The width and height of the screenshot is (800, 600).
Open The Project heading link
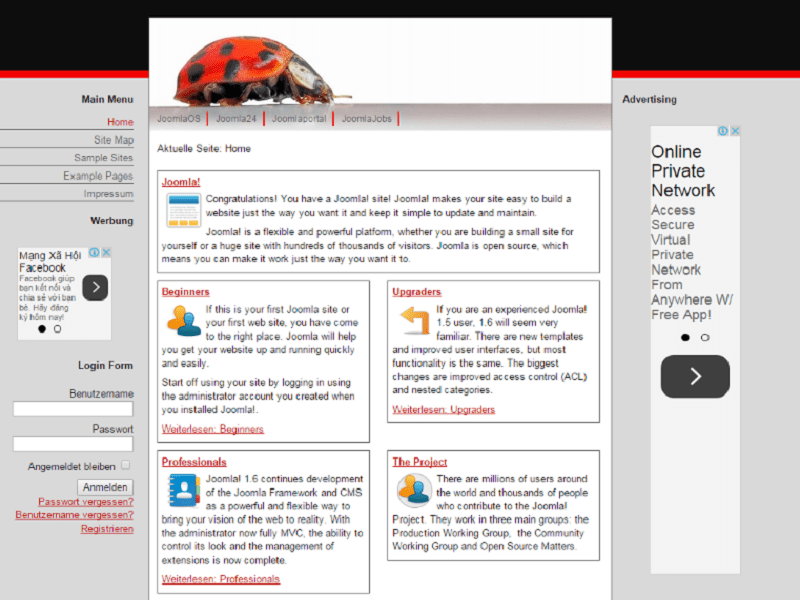pos(419,462)
